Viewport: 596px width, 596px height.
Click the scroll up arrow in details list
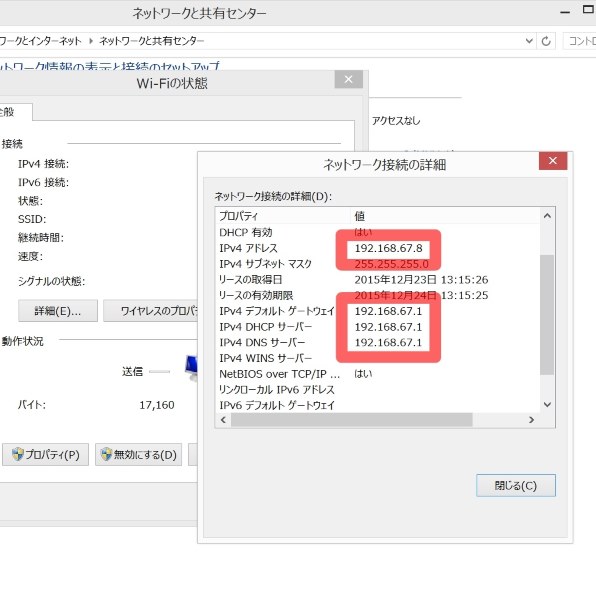(x=547, y=216)
